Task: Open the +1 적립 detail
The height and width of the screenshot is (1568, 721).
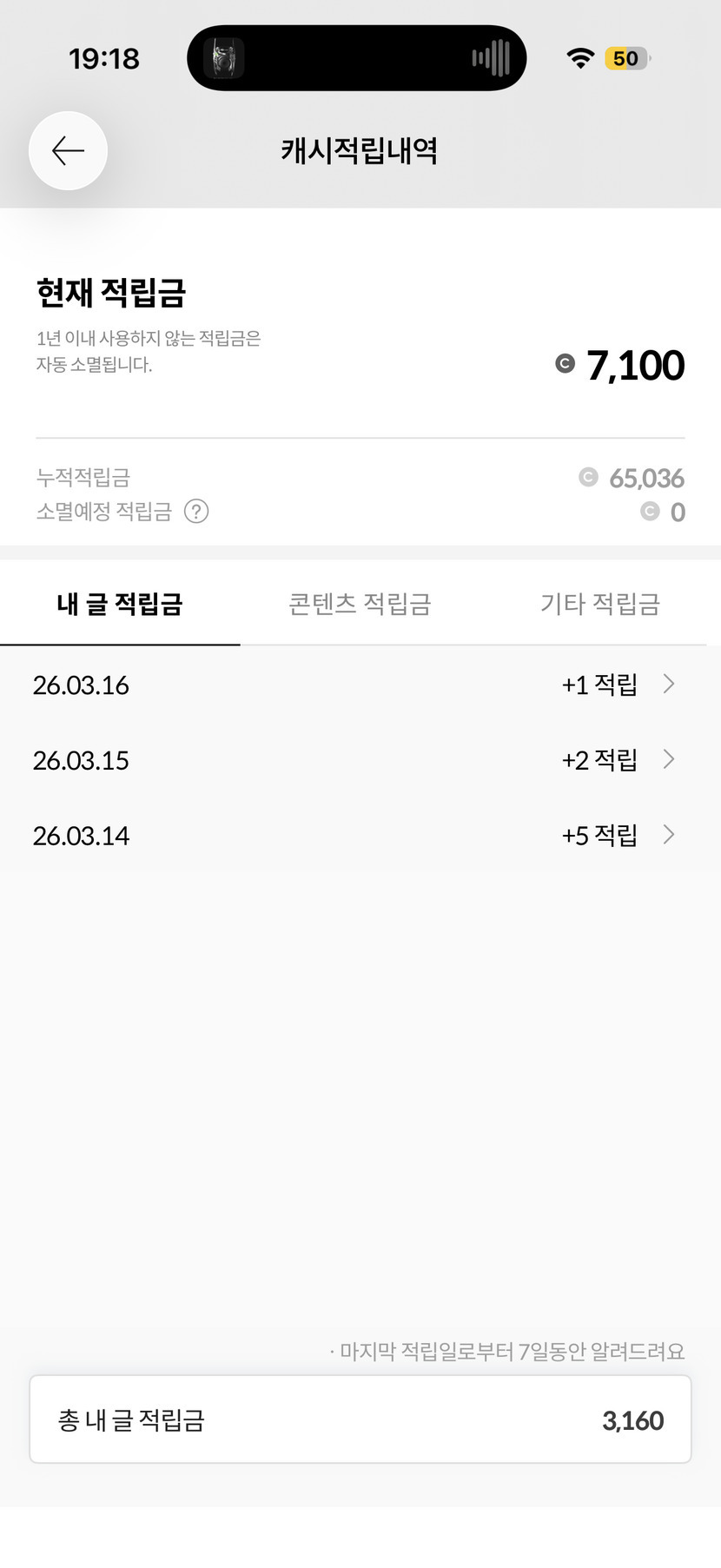Action: tap(599, 685)
